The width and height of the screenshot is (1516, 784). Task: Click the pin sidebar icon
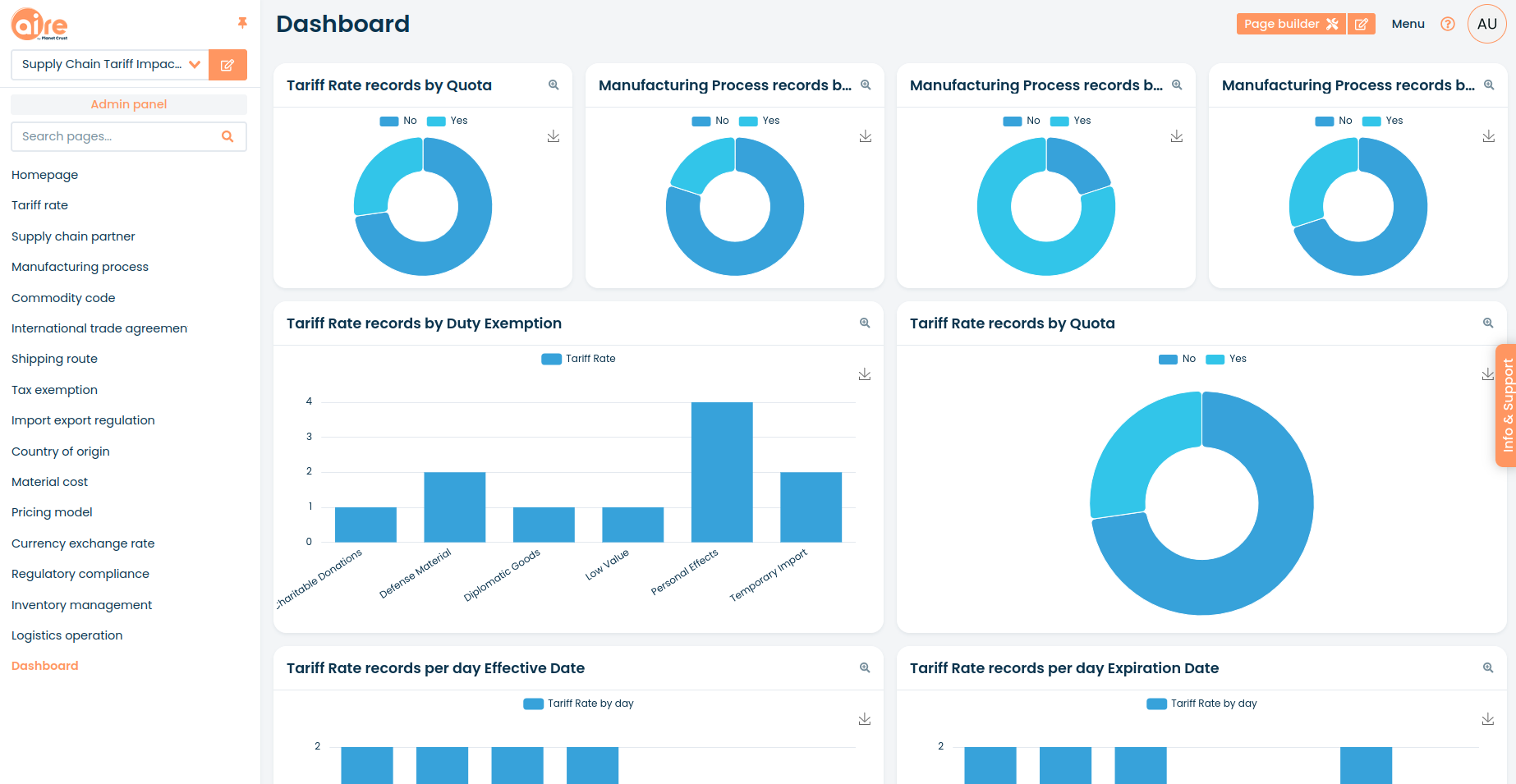click(x=242, y=23)
